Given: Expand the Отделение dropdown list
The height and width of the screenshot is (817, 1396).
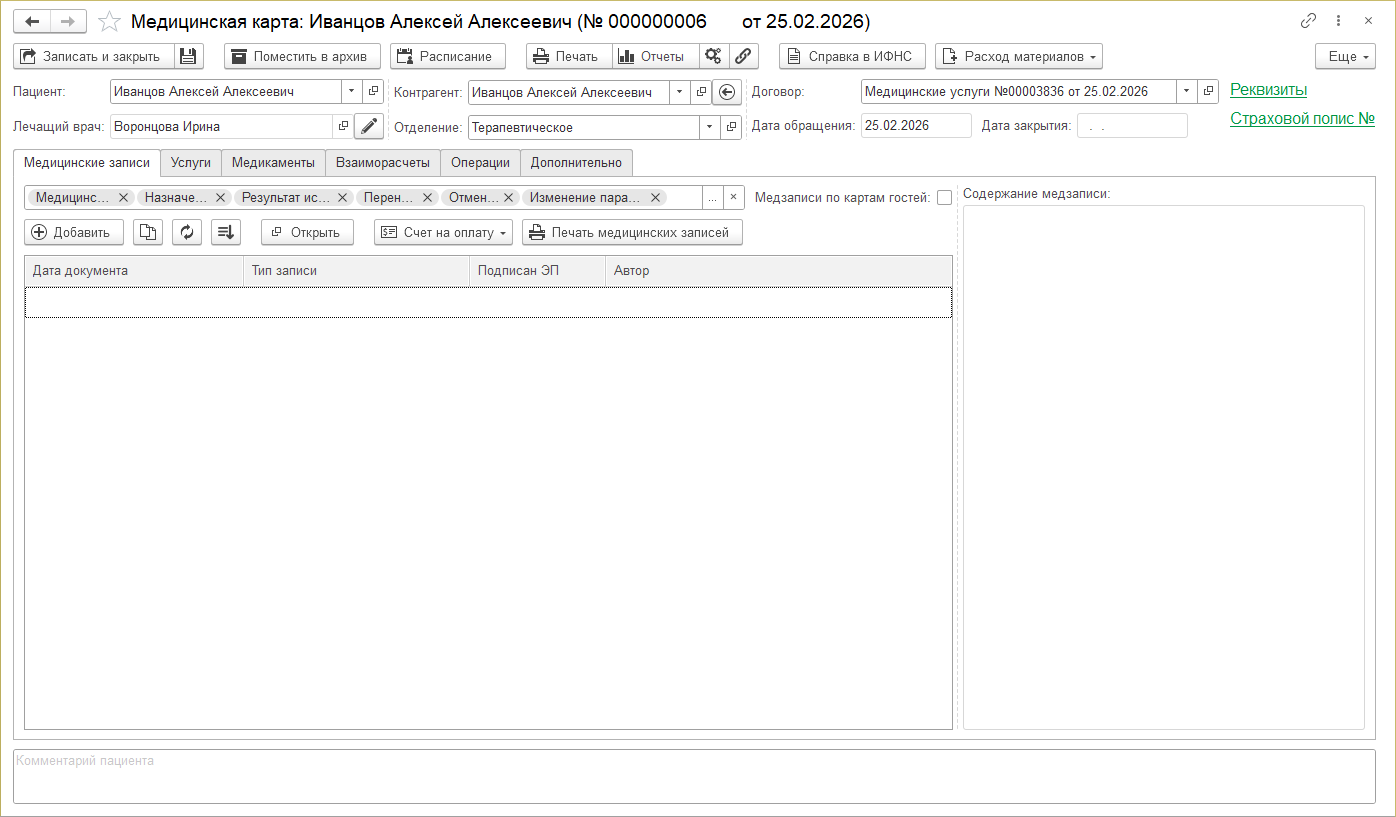Looking at the screenshot, I should coord(709,127).
